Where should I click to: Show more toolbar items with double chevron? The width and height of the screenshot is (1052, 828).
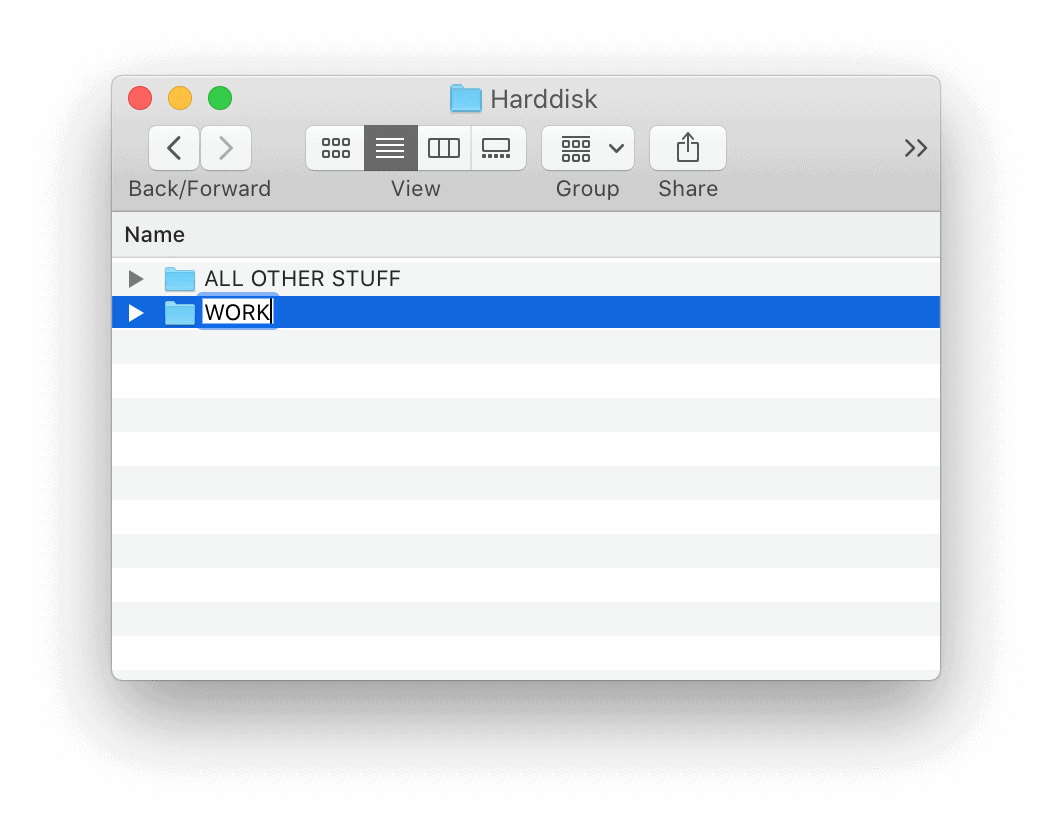point(916,148)
